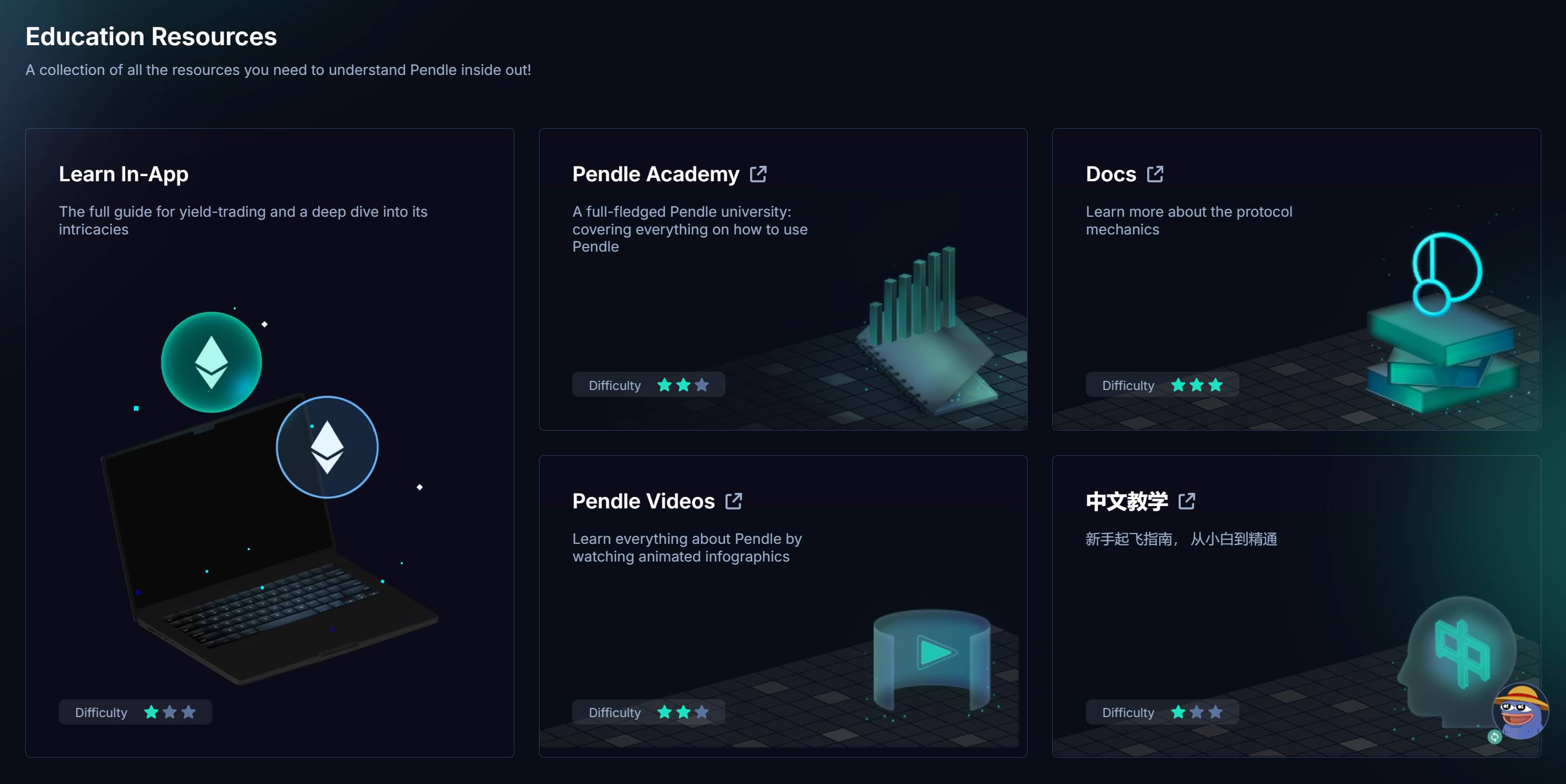The image size is (1566, 784).
Task: Open the Docs title link
Action: coord(1110,174)
